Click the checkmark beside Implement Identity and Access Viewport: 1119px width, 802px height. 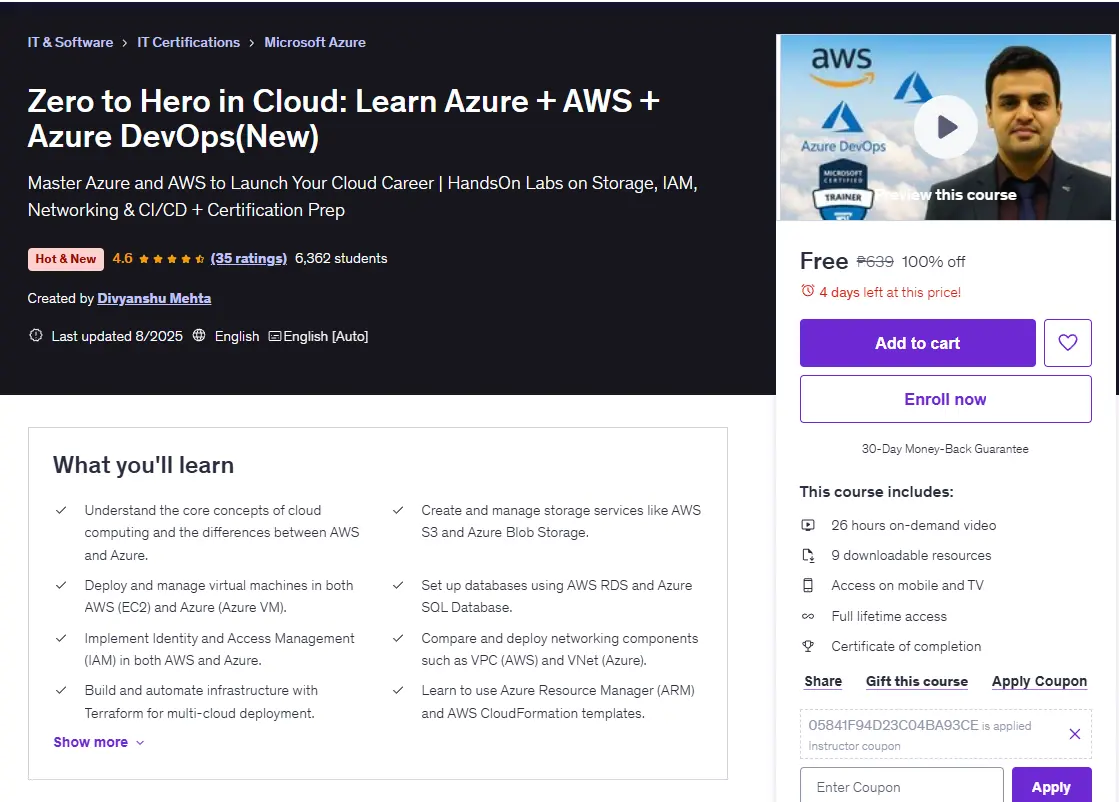pyautogui.click(x=61, y=638)
